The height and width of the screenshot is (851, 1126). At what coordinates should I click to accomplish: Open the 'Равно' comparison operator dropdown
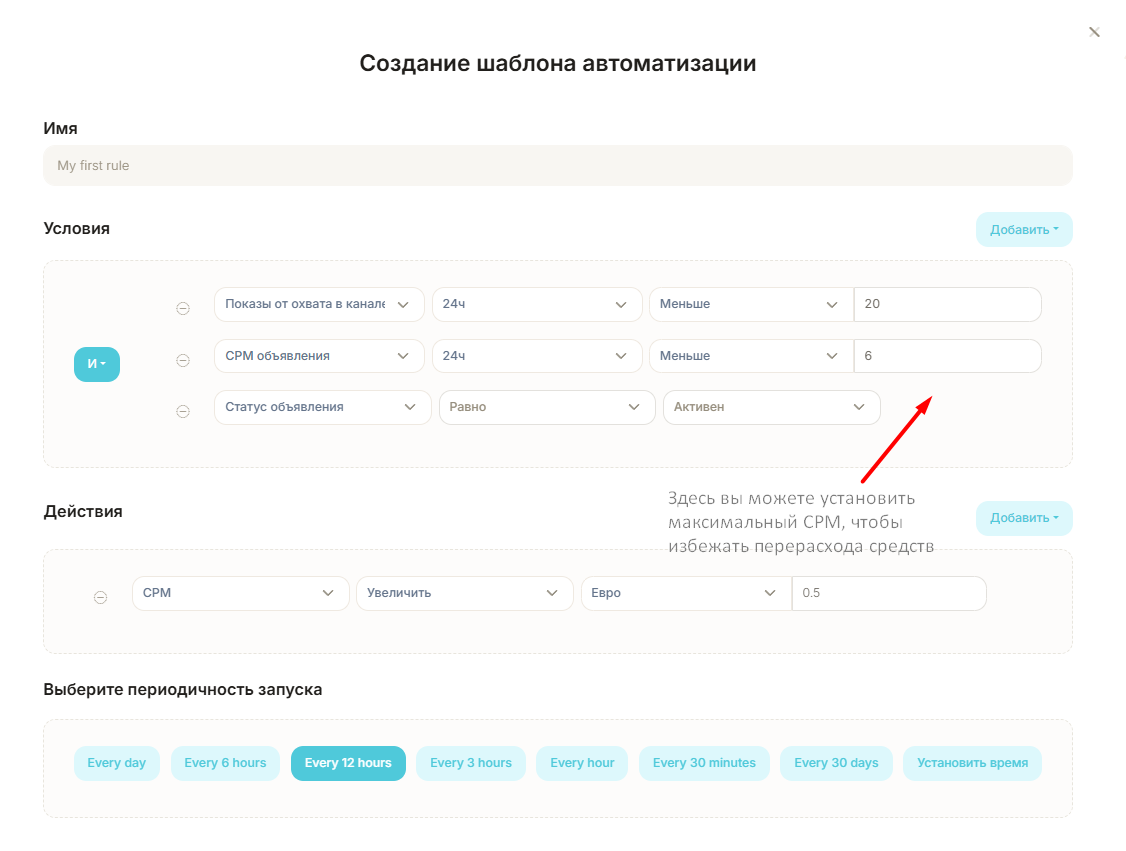click(x=546, y=407)
